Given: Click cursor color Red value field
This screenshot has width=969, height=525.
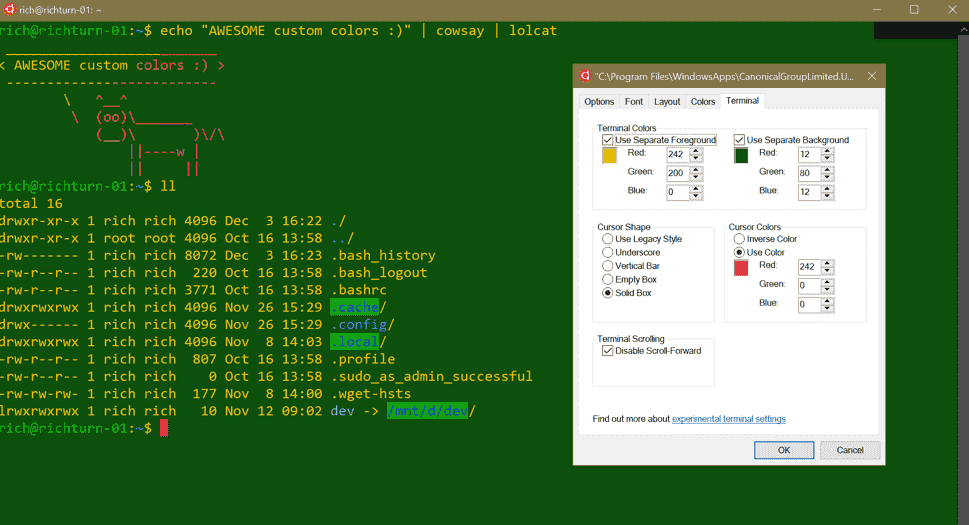Looking at the screenshot, I should [x=809, y=267].
